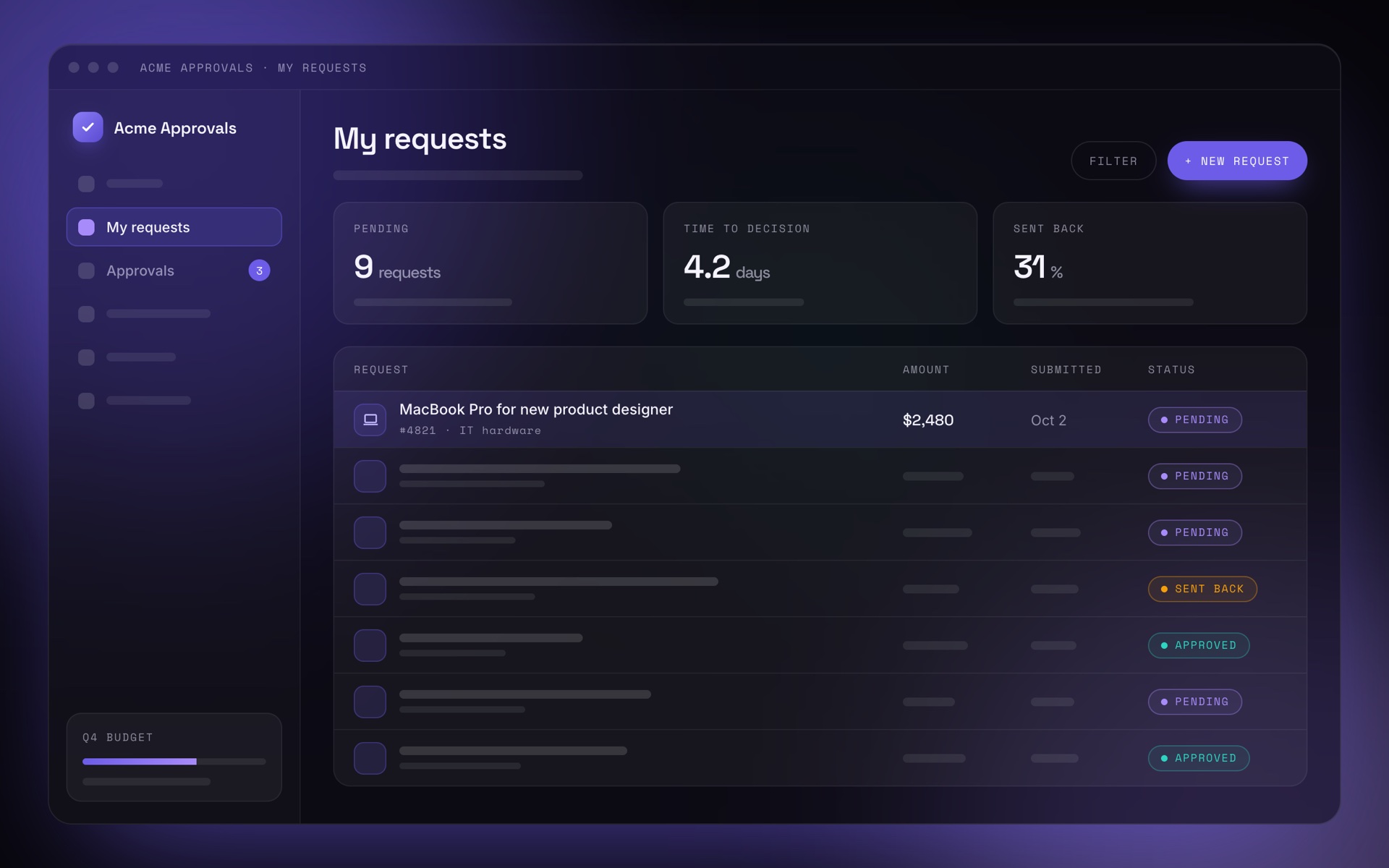Open the Pending 9 requests card
This screenshot has height=868, width=1389.
pos(490,263)
